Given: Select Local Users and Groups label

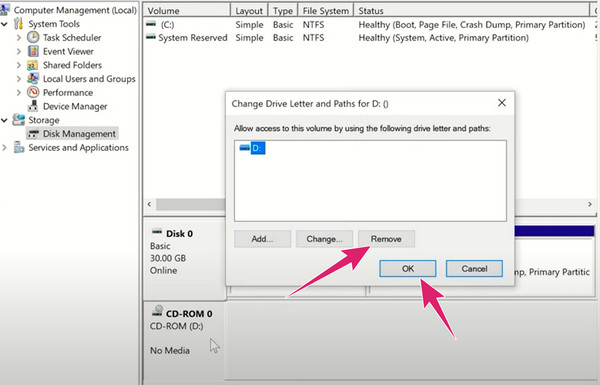Looking at the screenshot, I should (x=89, y=79).
